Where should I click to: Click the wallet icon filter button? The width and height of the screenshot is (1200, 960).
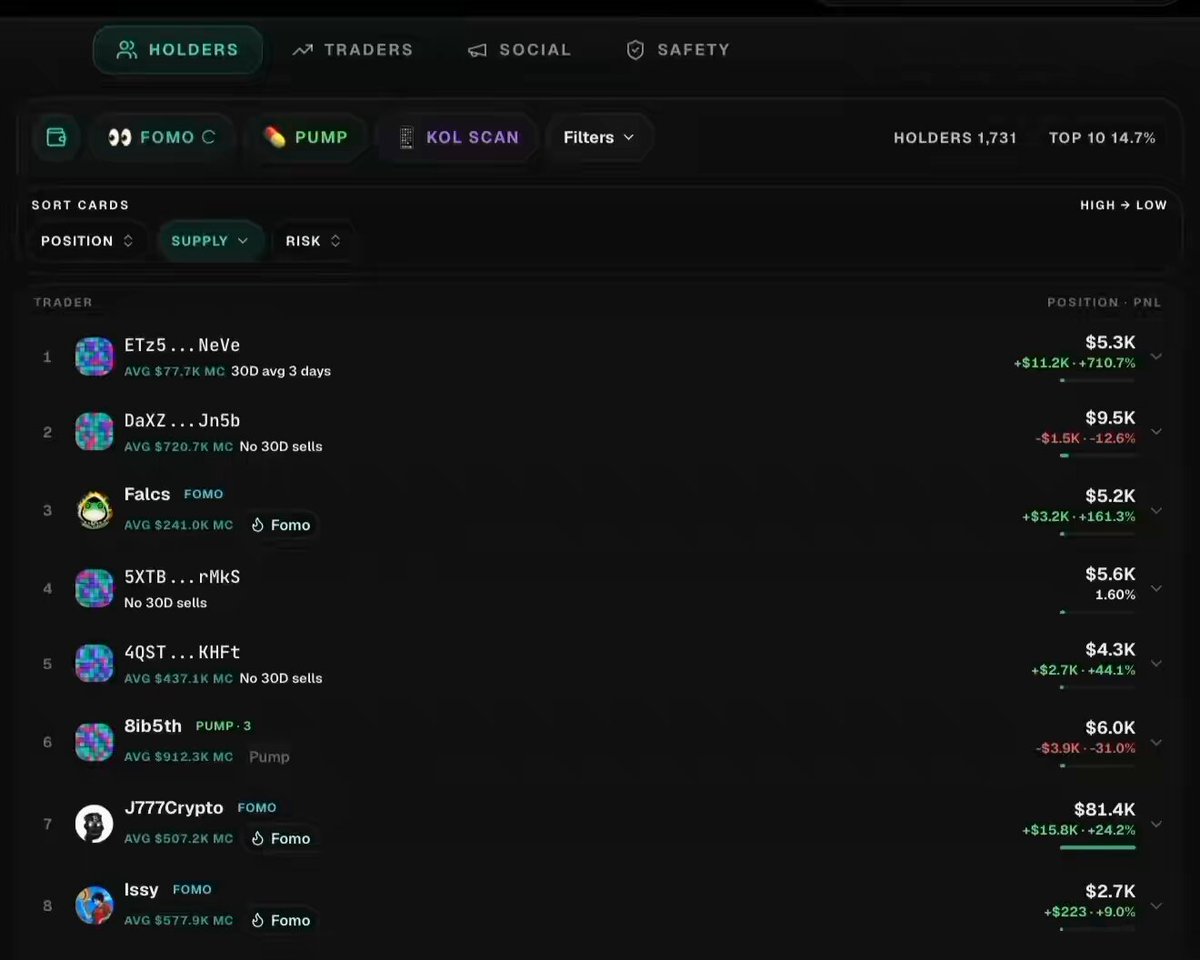tap(56, 137)
